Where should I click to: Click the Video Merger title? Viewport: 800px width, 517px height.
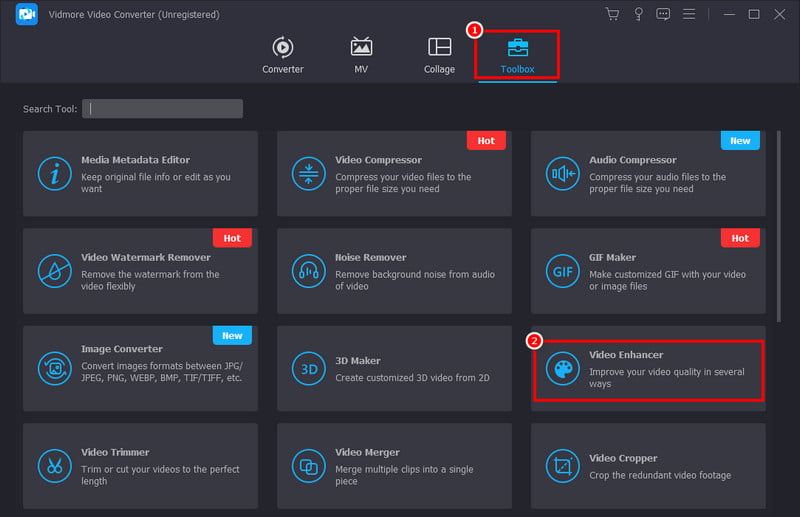point(367,452)
